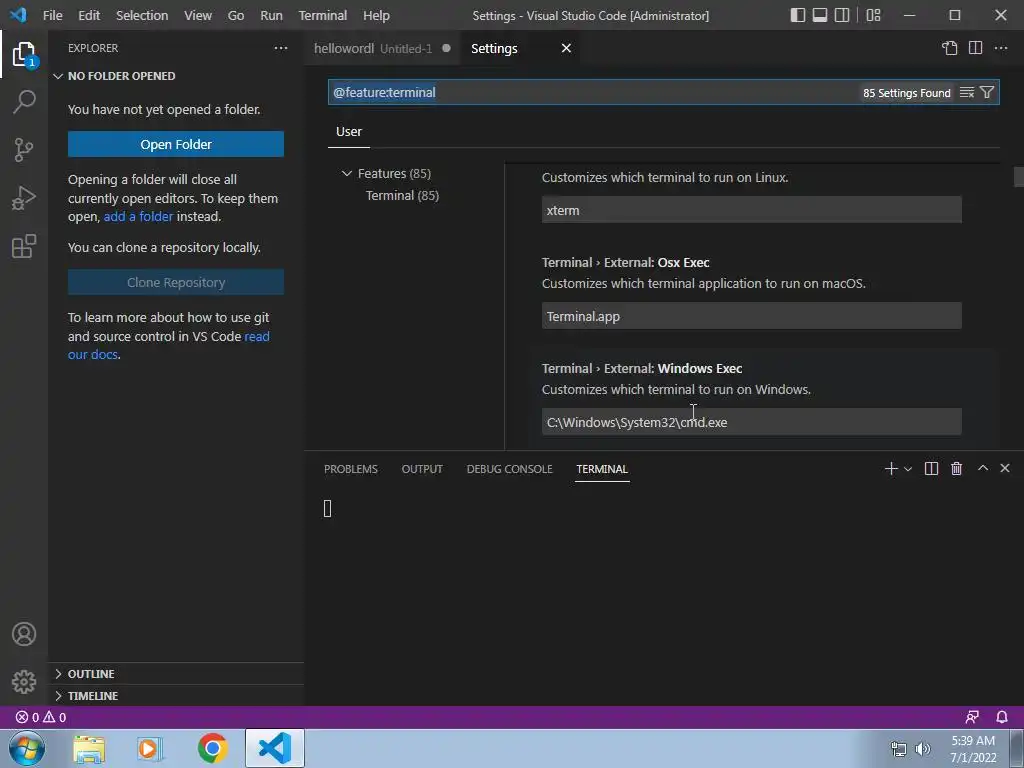Open the Source Control view icon
Screen dimensions: 1024x768
pyautogui.click(x=24, y=150)
